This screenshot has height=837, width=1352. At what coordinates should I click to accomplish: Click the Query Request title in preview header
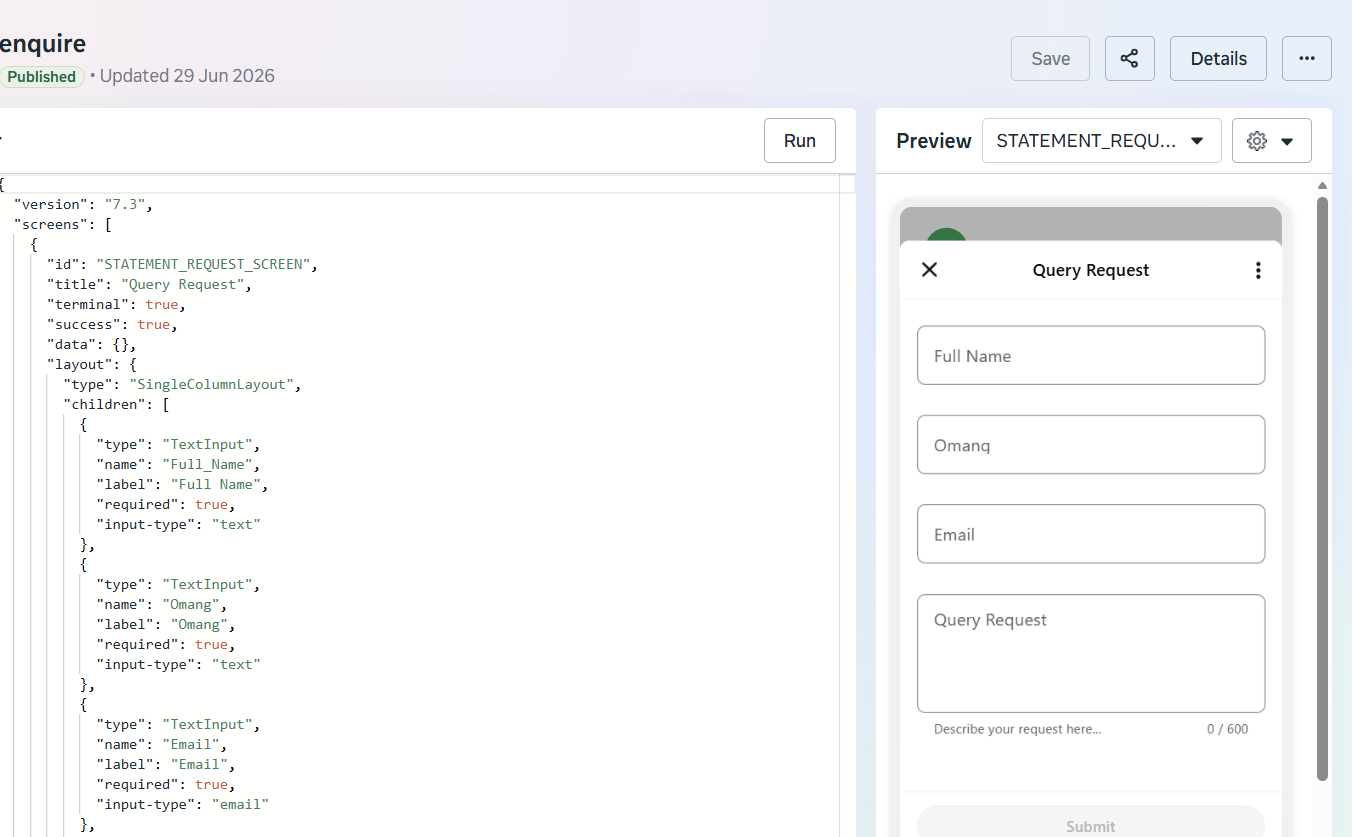(x=1091, y=270)
